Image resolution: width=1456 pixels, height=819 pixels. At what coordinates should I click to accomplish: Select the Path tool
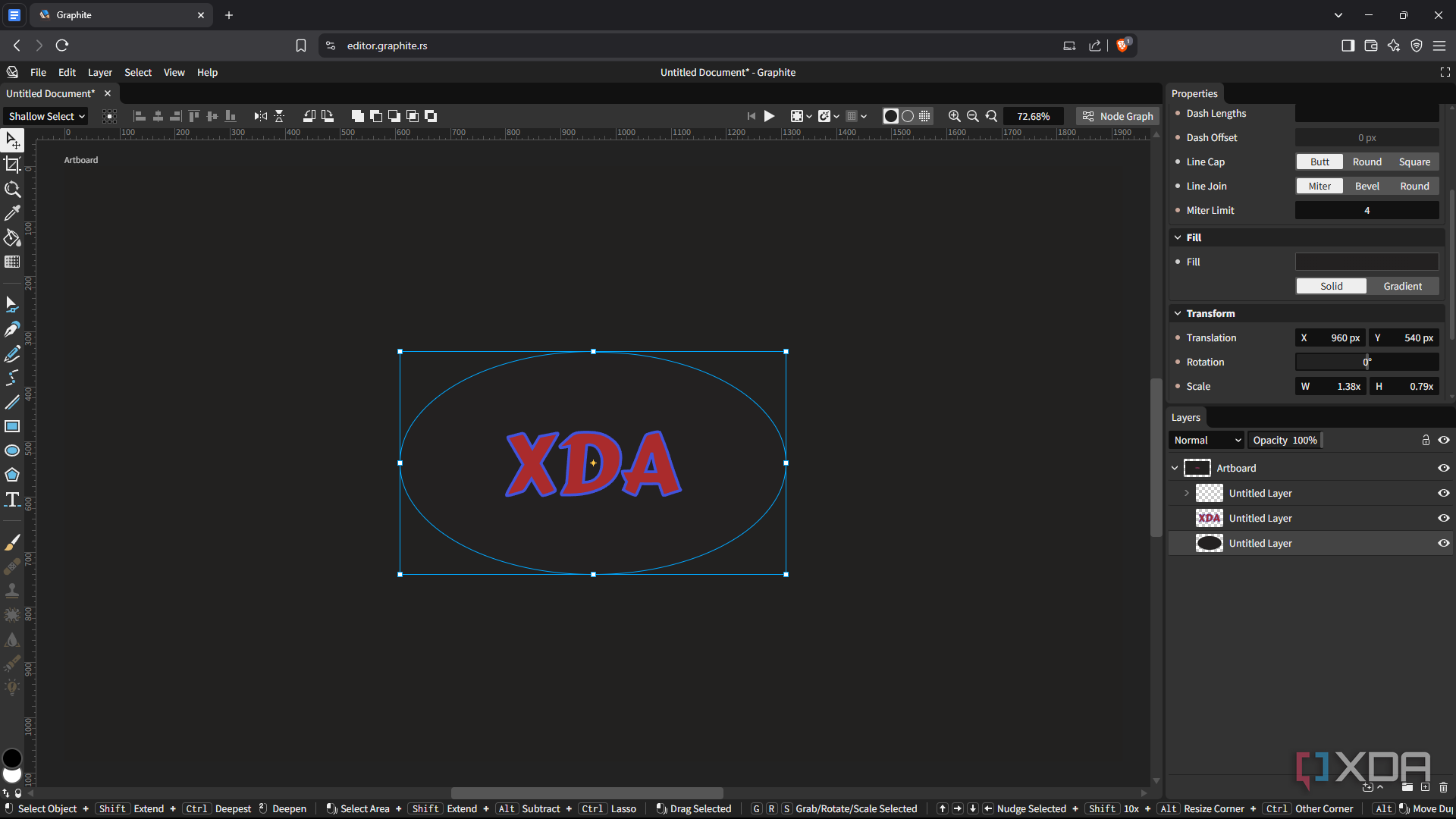(12, 305)
